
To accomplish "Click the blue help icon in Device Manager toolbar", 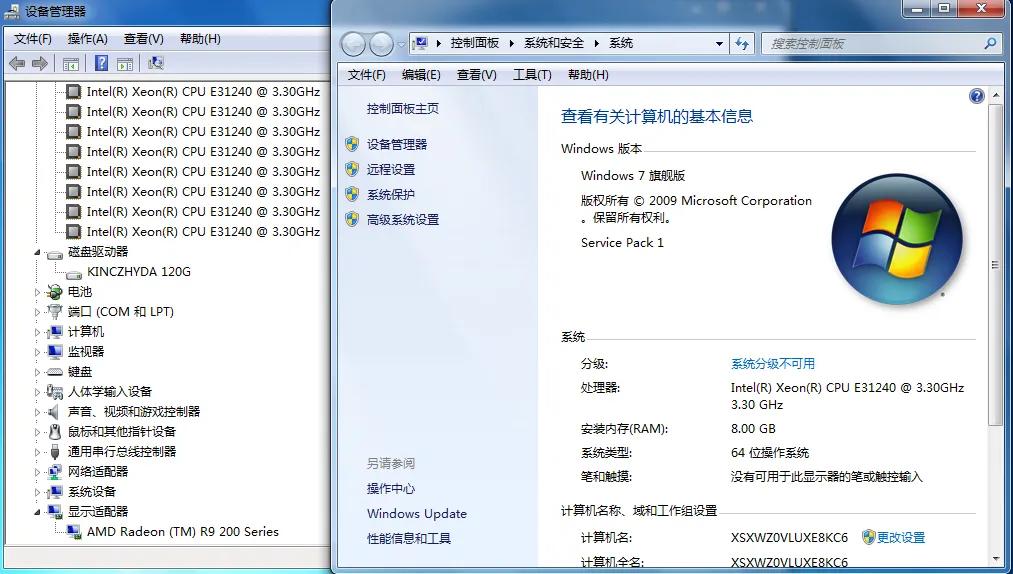I will click(x=101, y=63).
